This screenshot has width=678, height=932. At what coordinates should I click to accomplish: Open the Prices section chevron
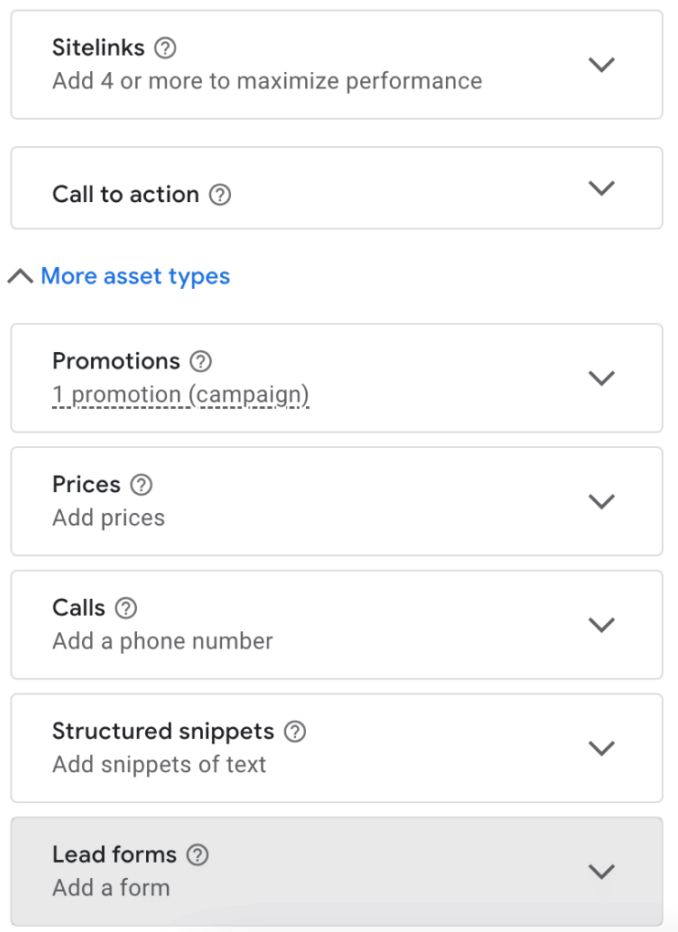602,501
